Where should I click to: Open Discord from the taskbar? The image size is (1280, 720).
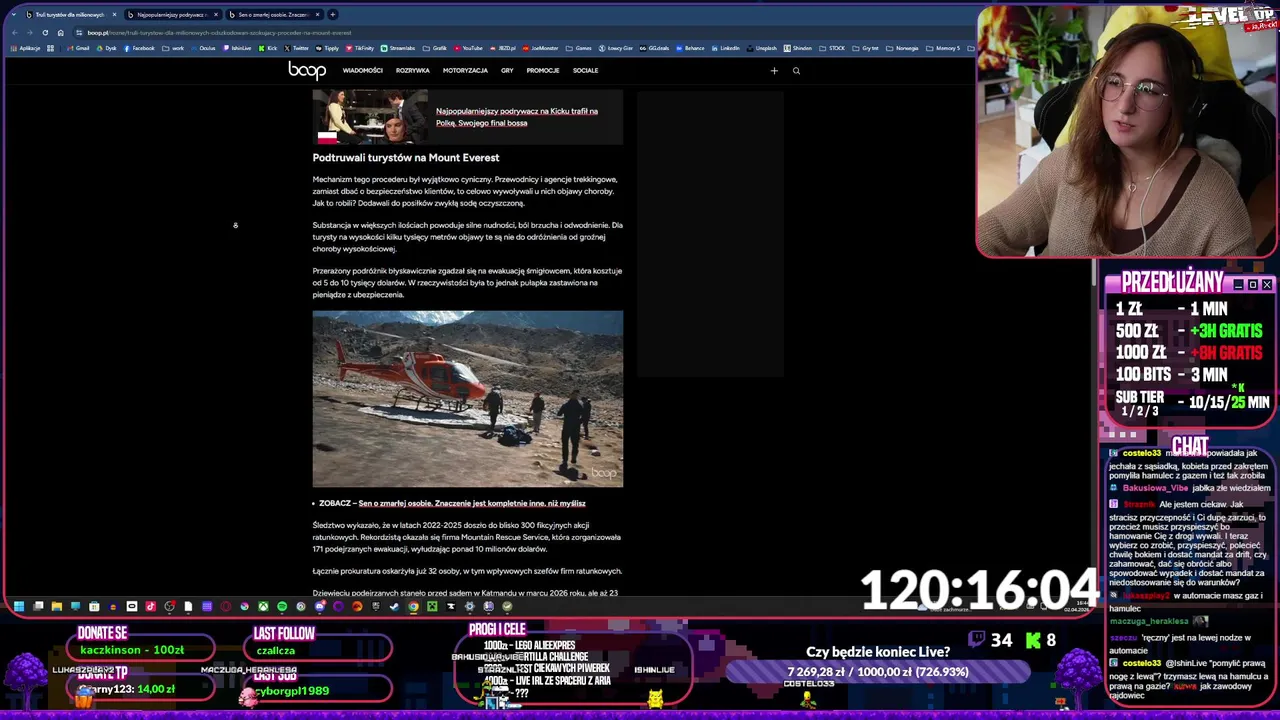click(320, 606)
